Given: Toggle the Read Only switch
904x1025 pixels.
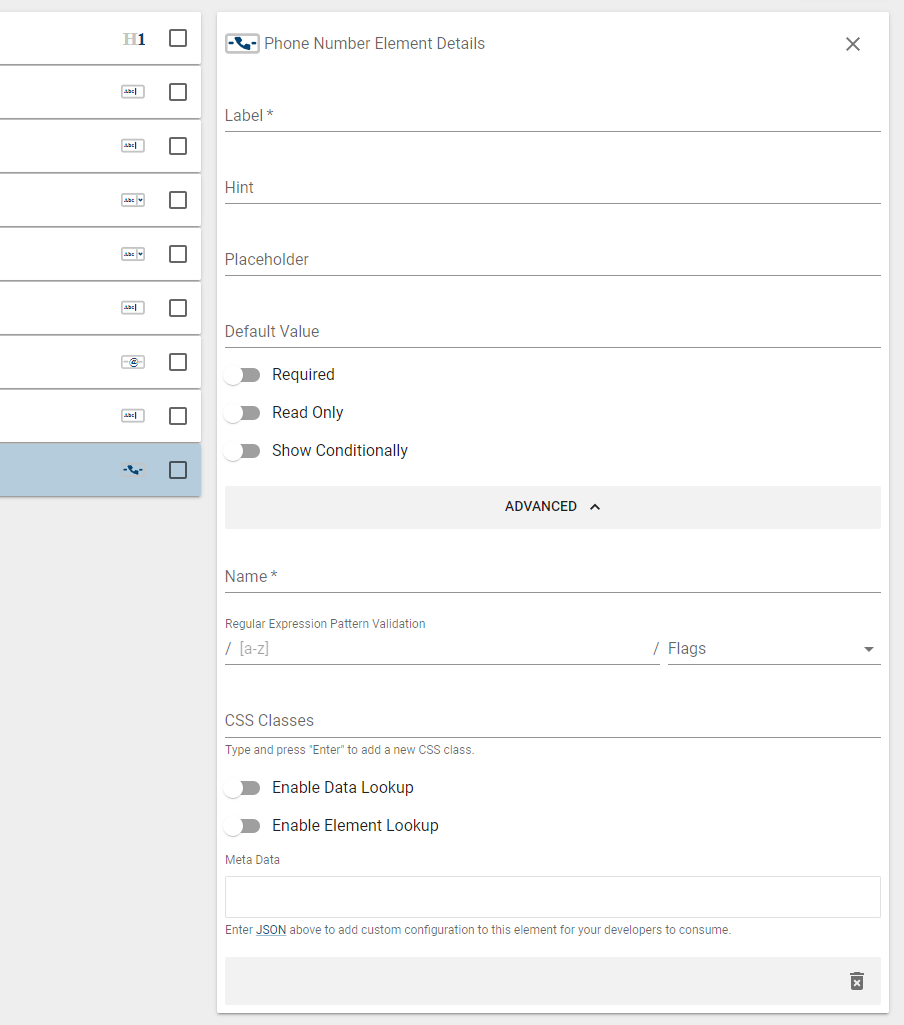Looking at the screenshot, I should click(242, 413).
